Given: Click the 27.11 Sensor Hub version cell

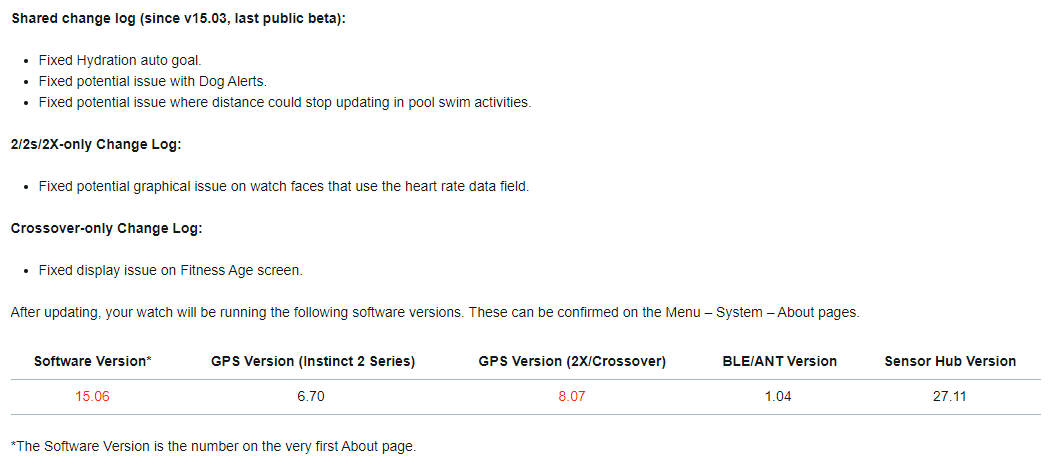Looking at the screenshot, I should (x=950, y=396).
